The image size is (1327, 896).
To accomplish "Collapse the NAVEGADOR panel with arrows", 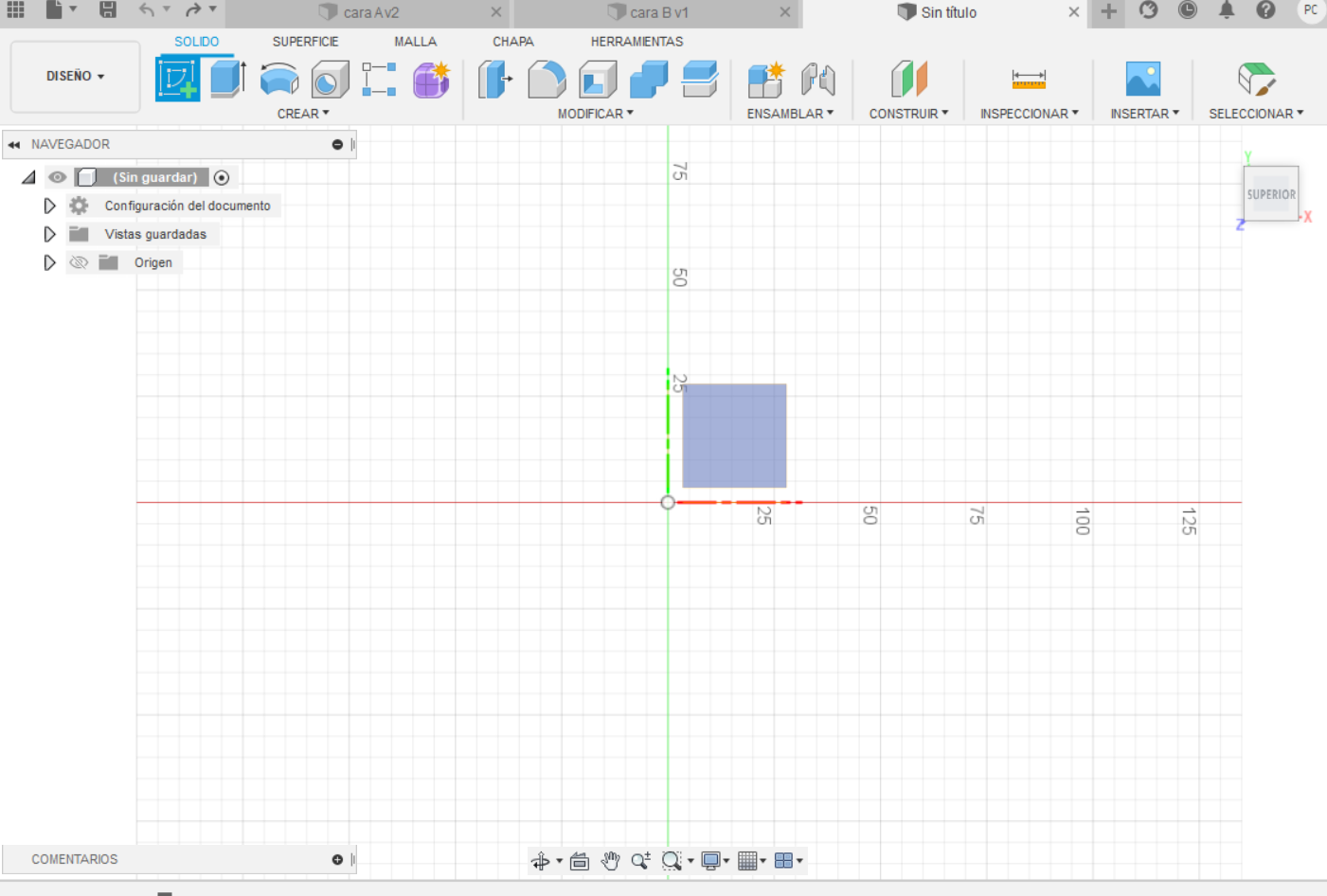I will (x=14, y=145).
